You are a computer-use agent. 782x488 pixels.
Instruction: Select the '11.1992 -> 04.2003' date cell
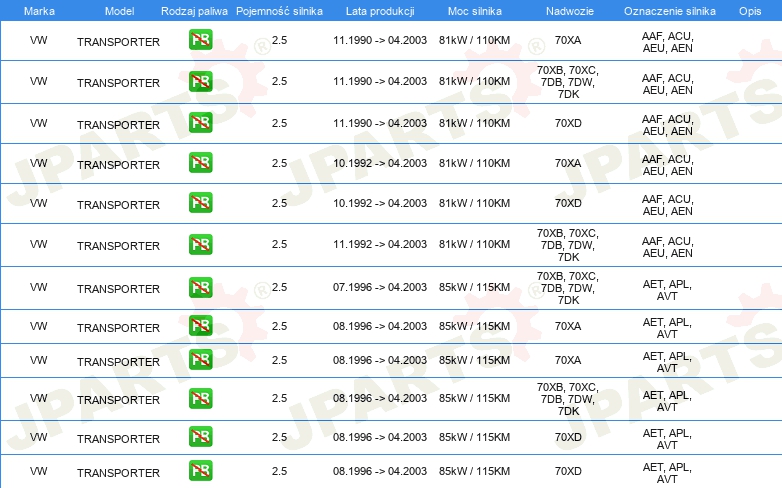click(x=380, y=244)
